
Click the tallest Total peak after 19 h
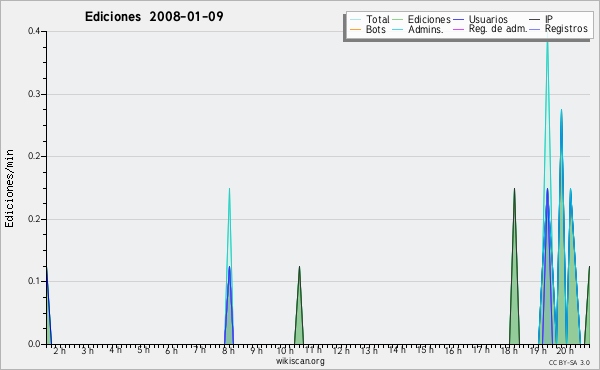[x=548, y=115]
